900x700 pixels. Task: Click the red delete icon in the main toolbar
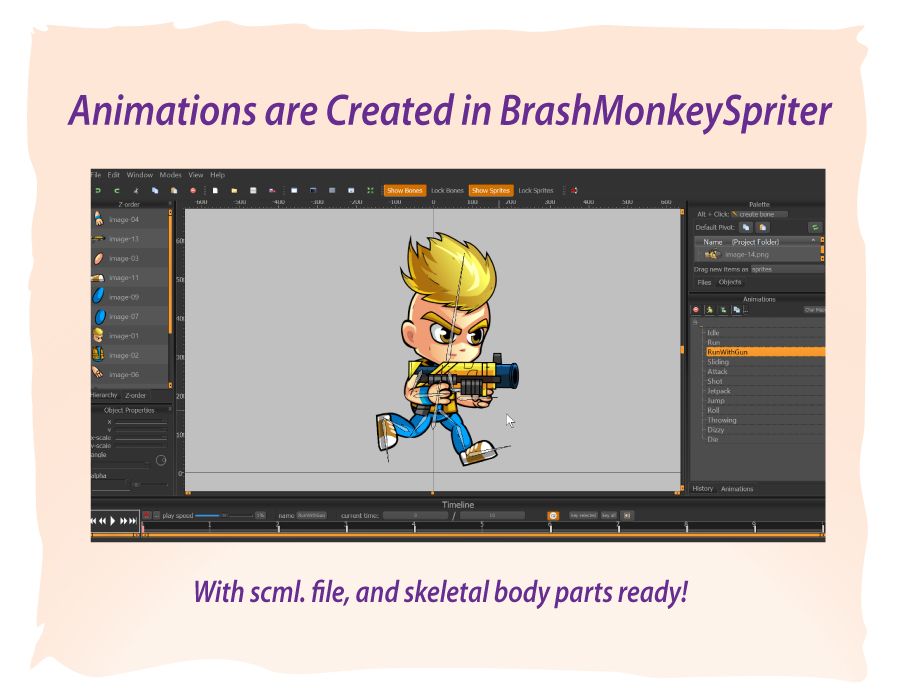(x=193, y=190)
